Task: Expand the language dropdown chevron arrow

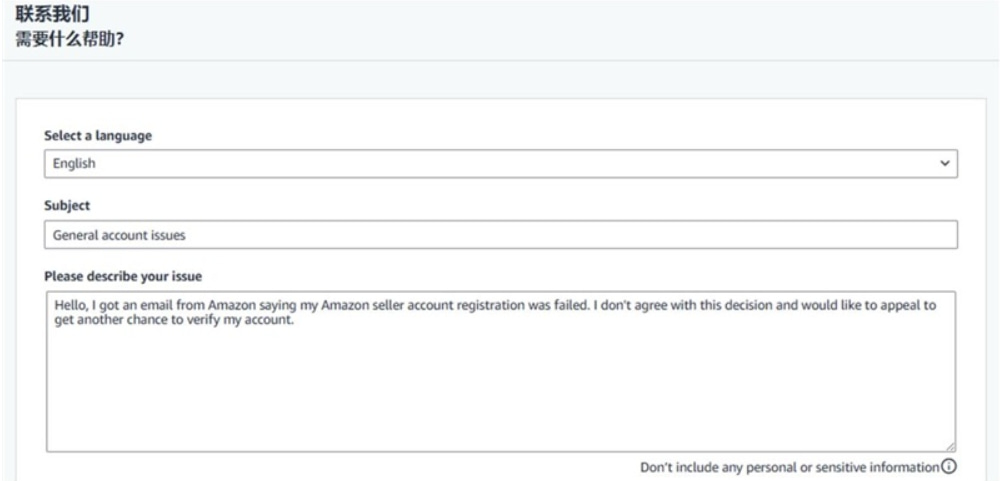Action: point(943,164)
